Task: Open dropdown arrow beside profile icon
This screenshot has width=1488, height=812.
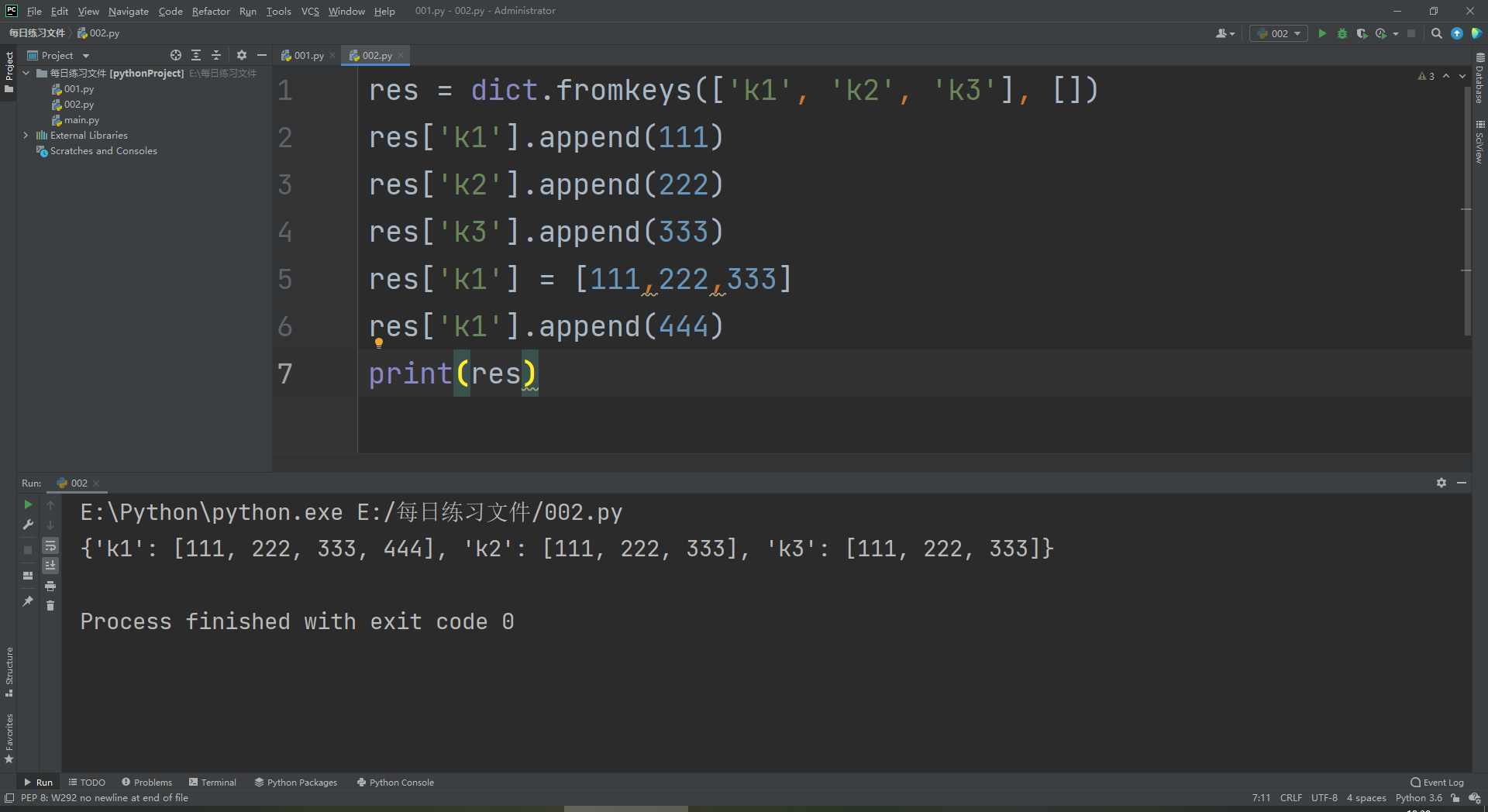Action: (x=1396, y=33)
